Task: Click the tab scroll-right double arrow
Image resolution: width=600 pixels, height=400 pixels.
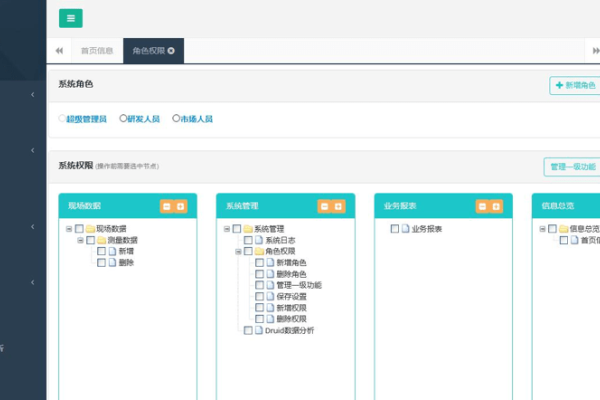Action: (x=587, y=50)
